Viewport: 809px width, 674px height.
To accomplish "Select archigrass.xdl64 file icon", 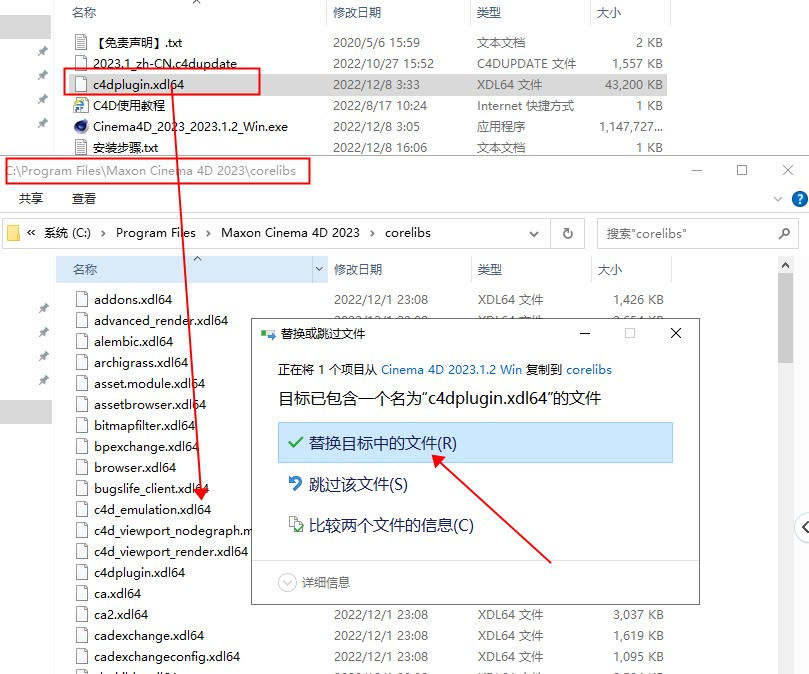I will (x=82, y=362).
